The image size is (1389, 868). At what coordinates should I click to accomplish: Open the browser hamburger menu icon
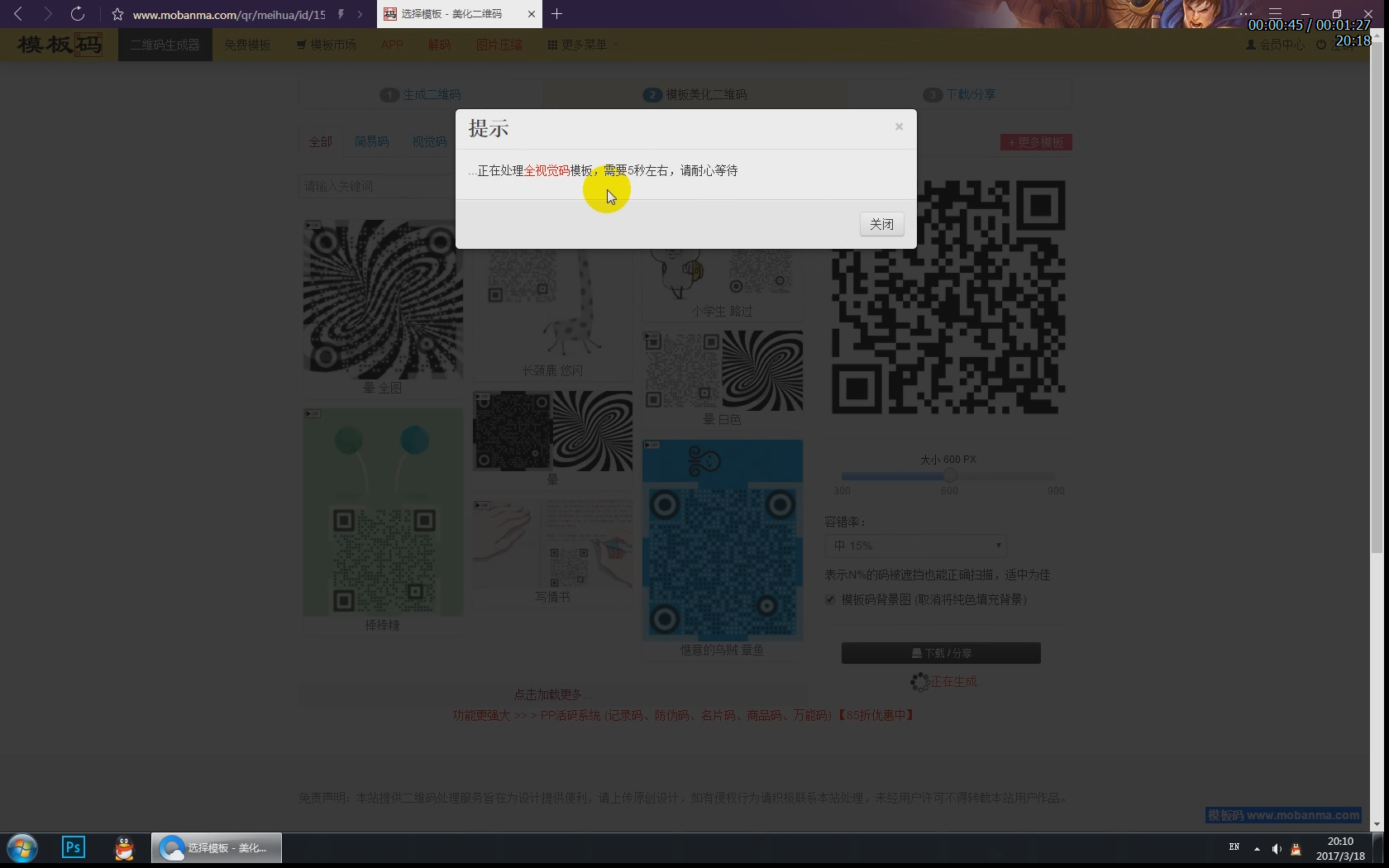click(x=1275, y=13)
